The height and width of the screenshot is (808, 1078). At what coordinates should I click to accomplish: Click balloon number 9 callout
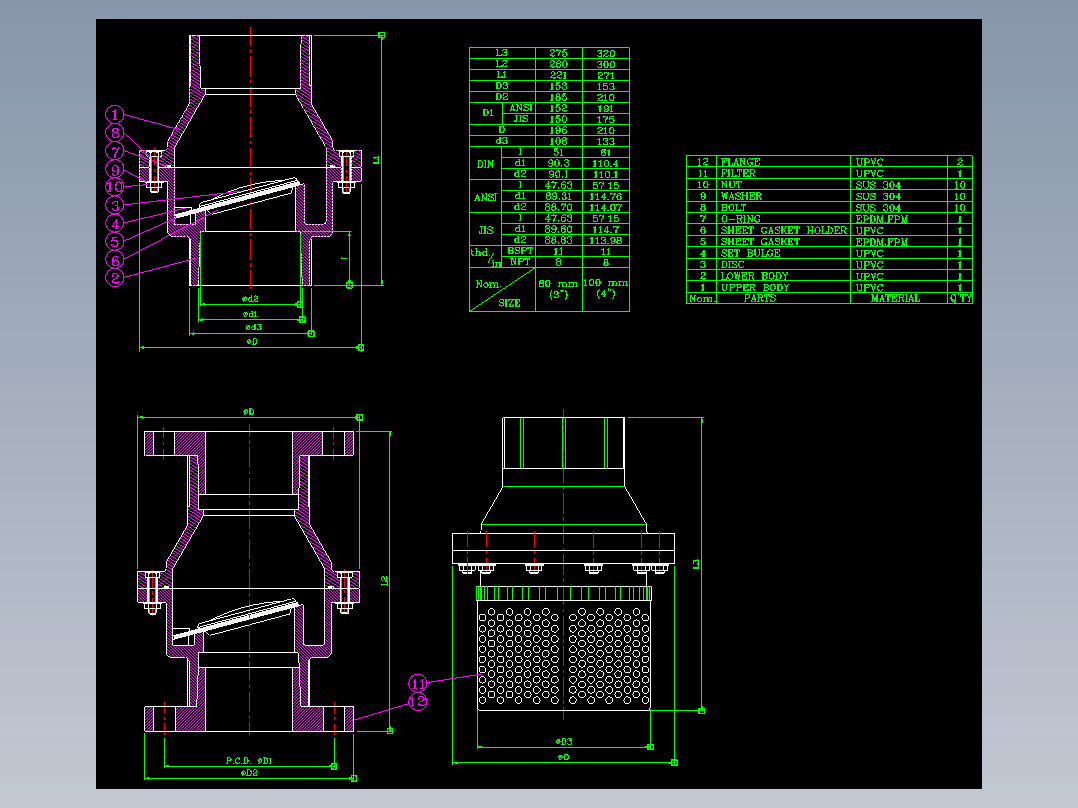click(x=115, y=169)
